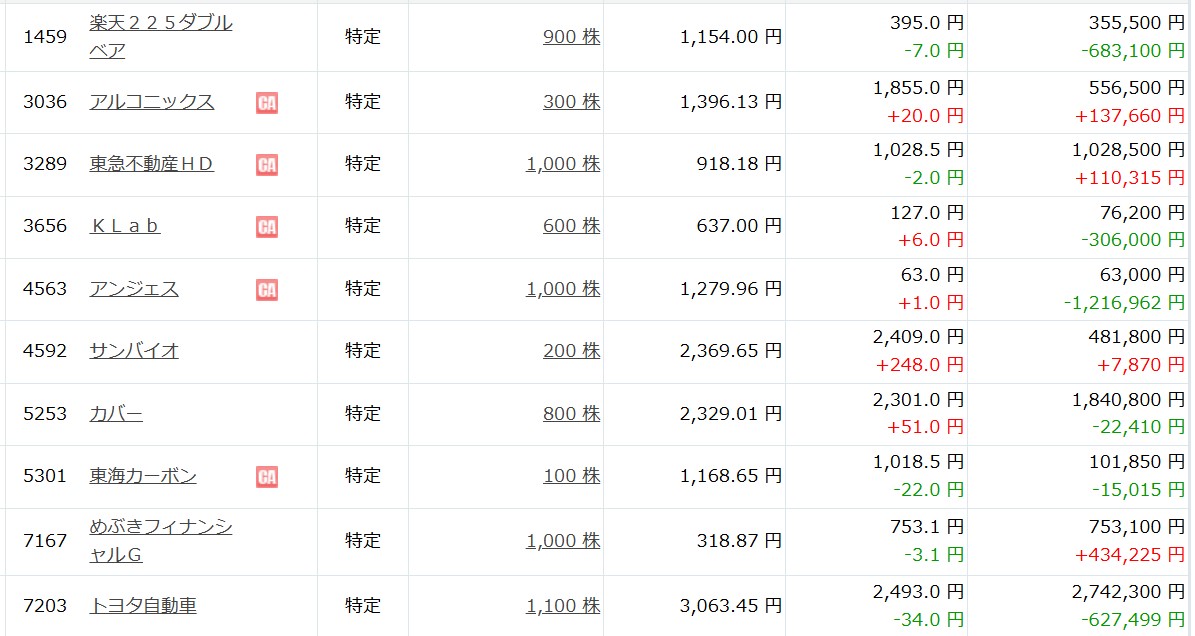
Task: Select the カバー stock link
Action: click(116, 414)
